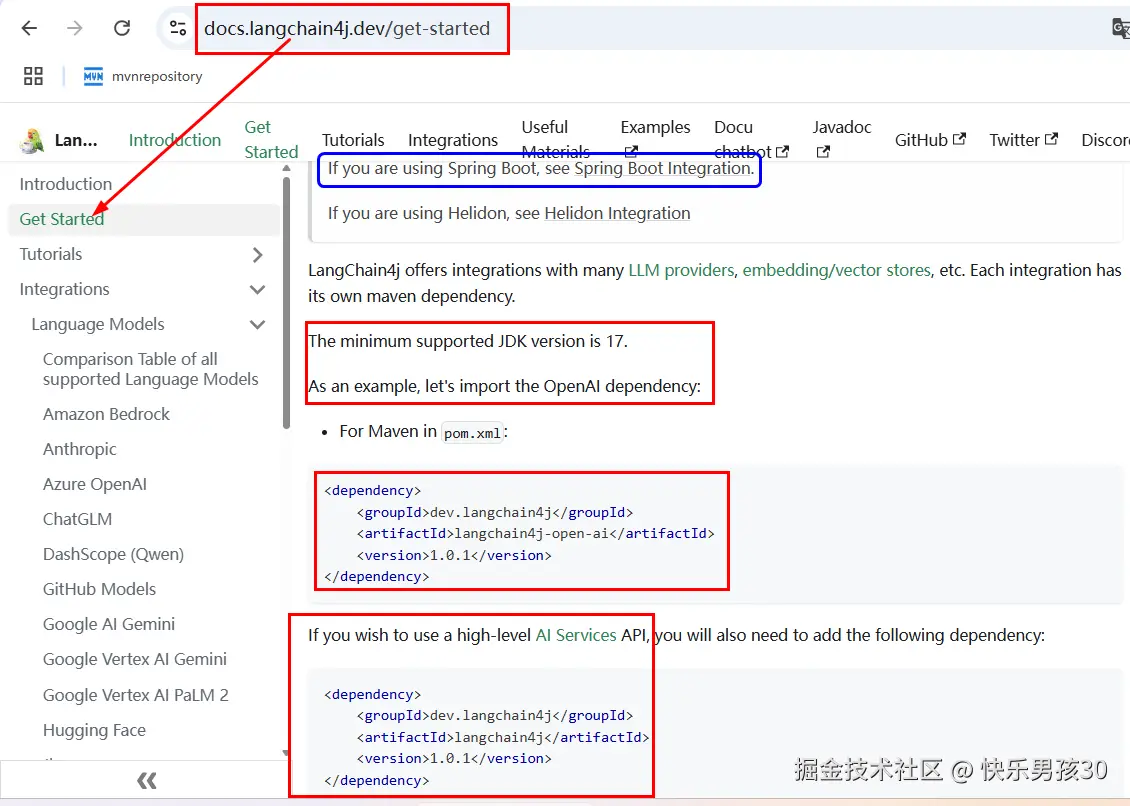Open site information icon in address bar
1130x806 pixels.
click(x=177, y=28)
